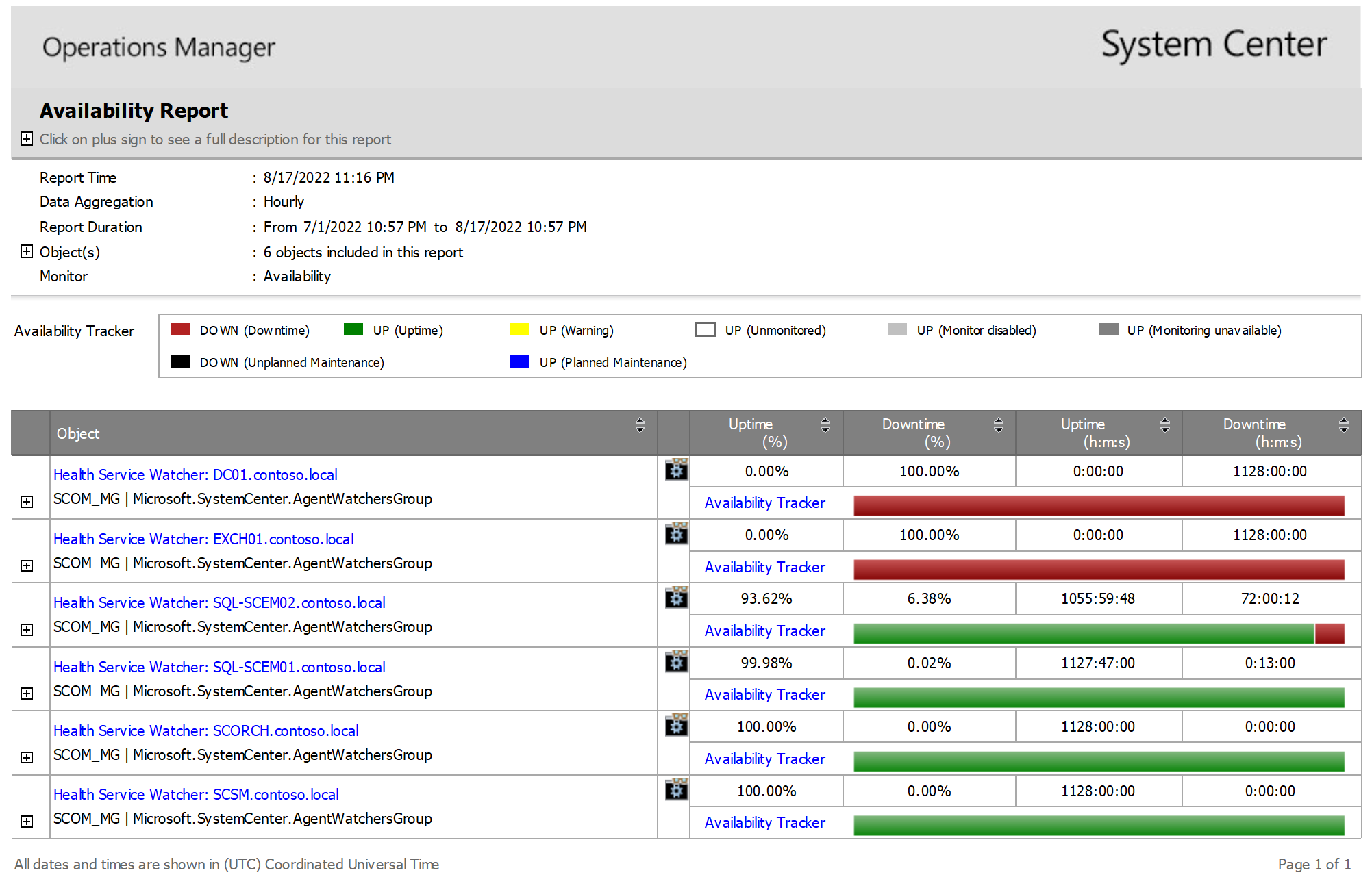
Task: Click the monitor icon for DC01 row
Action: click(x=676, y=470)
